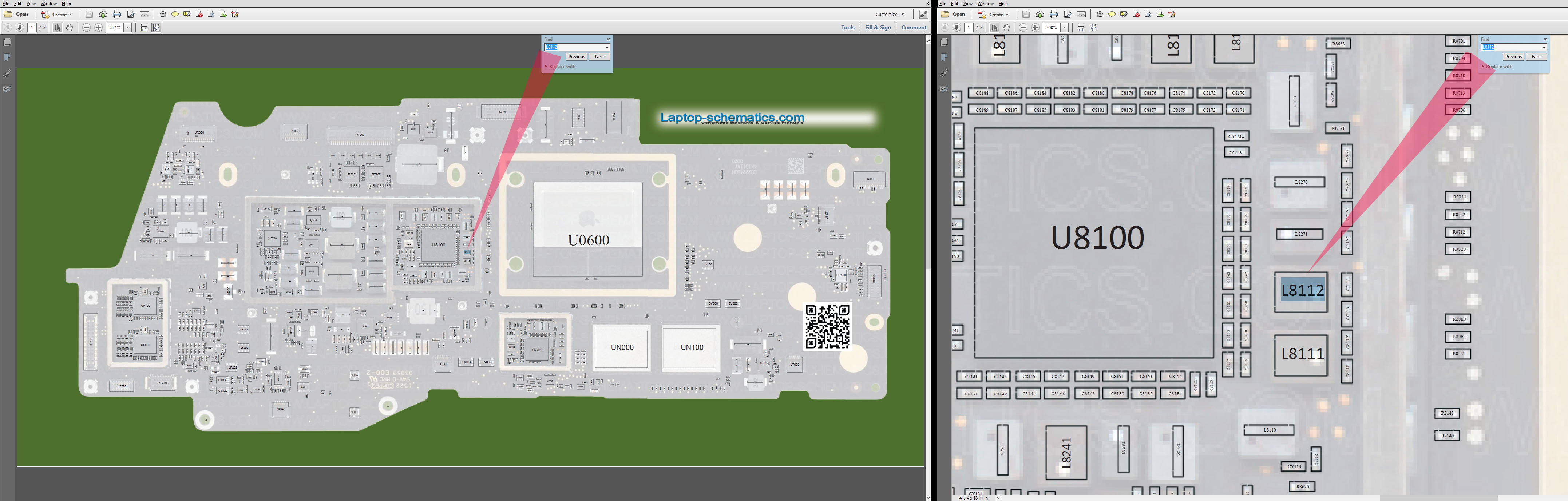Activate the Hand tool in left window
1568x501 pixels.
pyautogui.click(x=70, y=27)
